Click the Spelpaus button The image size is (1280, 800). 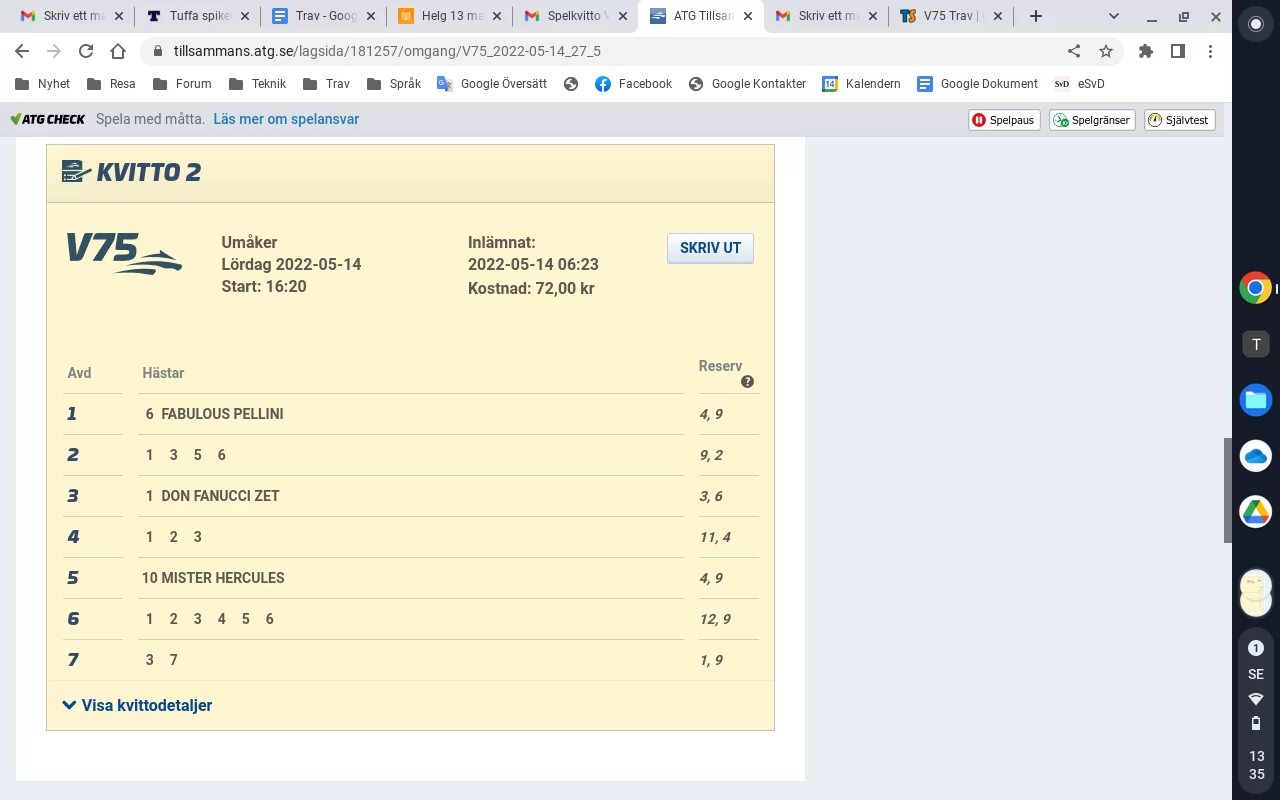(1004, 120)
